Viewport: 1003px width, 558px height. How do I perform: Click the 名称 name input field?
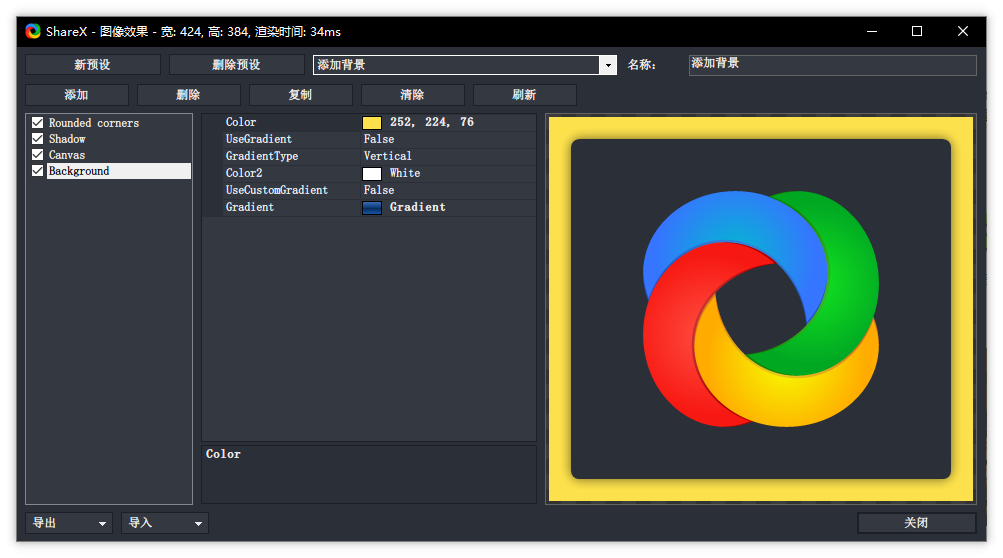pos(832,65)
